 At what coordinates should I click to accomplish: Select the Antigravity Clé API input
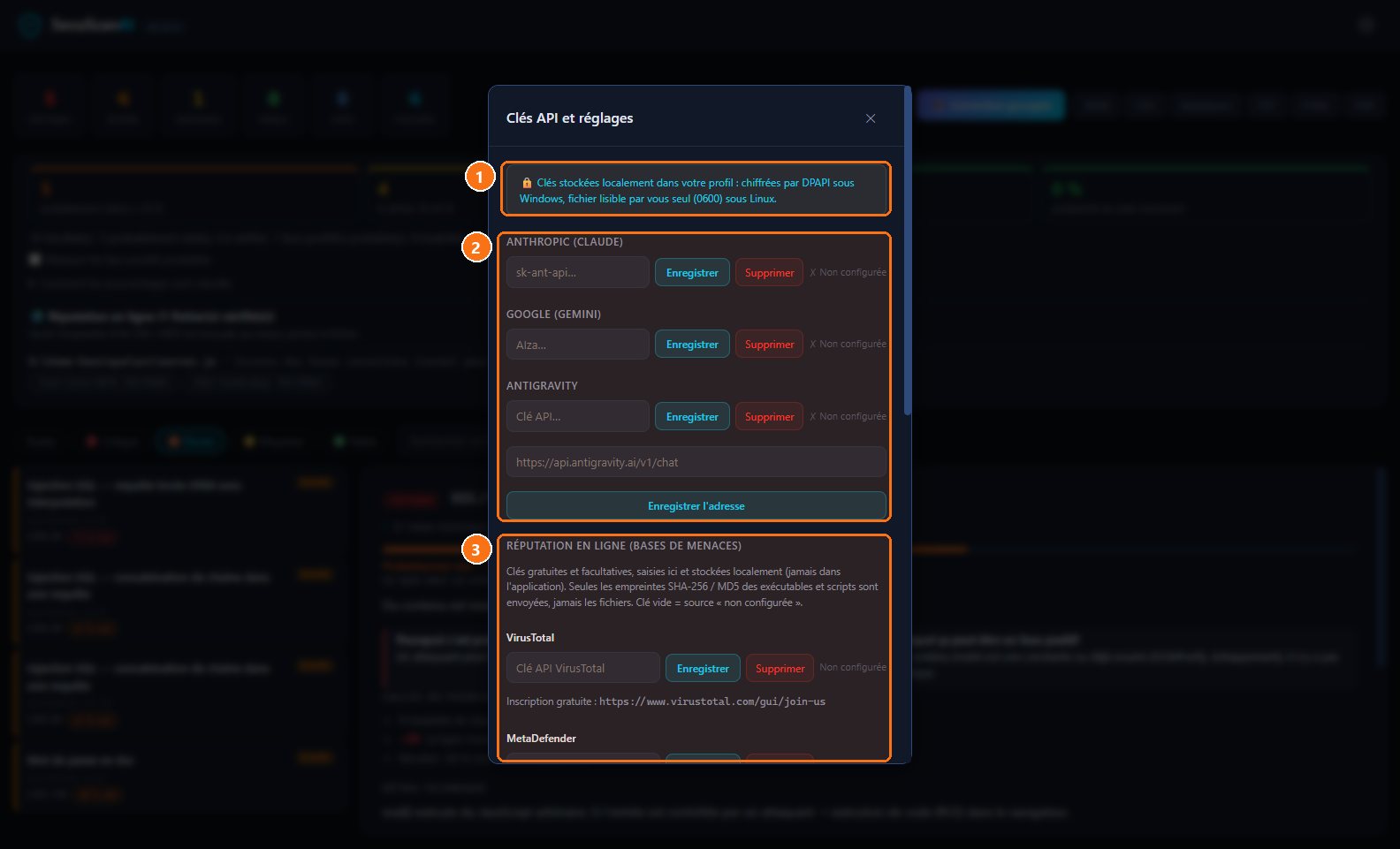click(x=578, y=416)
